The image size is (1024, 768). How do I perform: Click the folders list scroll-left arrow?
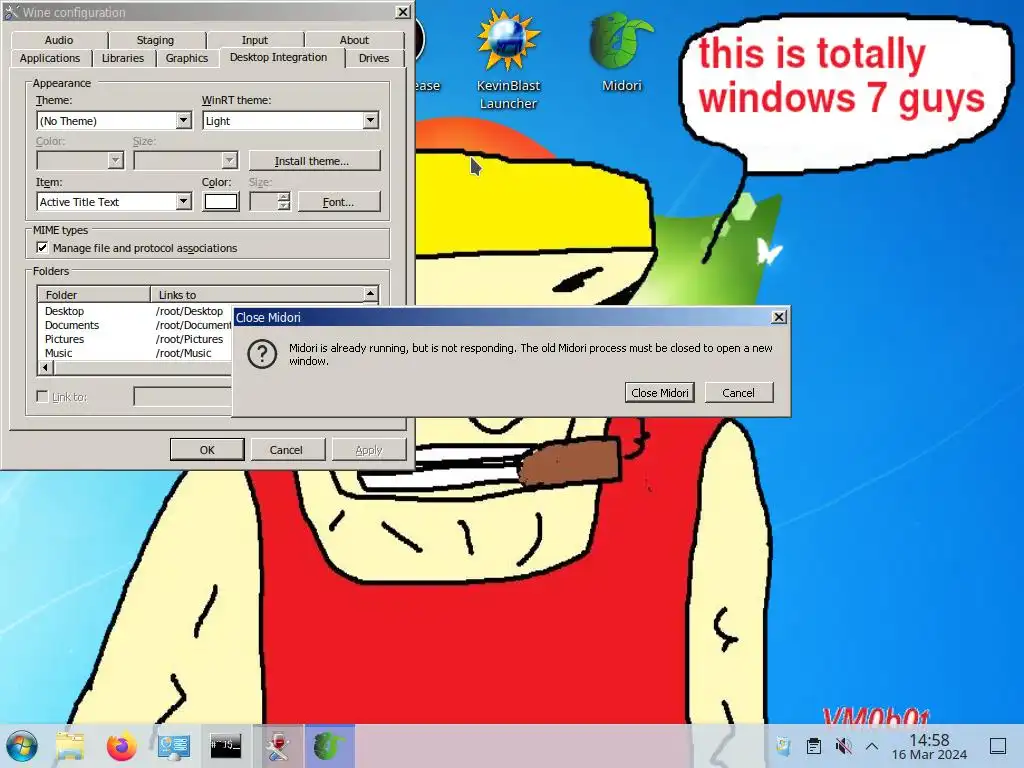coord(45,368)
